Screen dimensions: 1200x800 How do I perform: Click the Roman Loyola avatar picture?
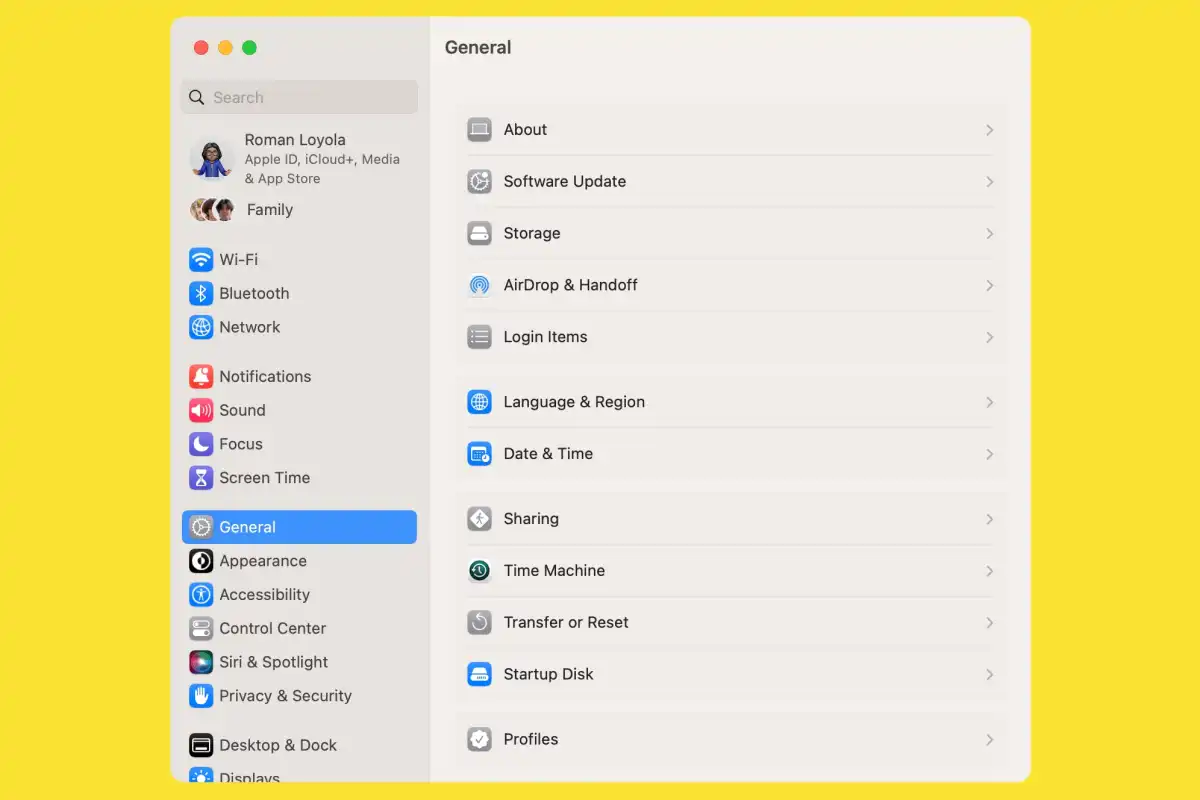[x=212, y=158]
